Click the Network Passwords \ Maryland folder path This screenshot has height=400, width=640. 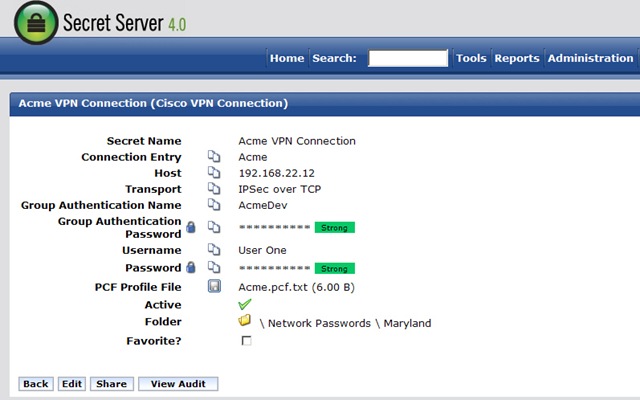click(x=345, y=323)
